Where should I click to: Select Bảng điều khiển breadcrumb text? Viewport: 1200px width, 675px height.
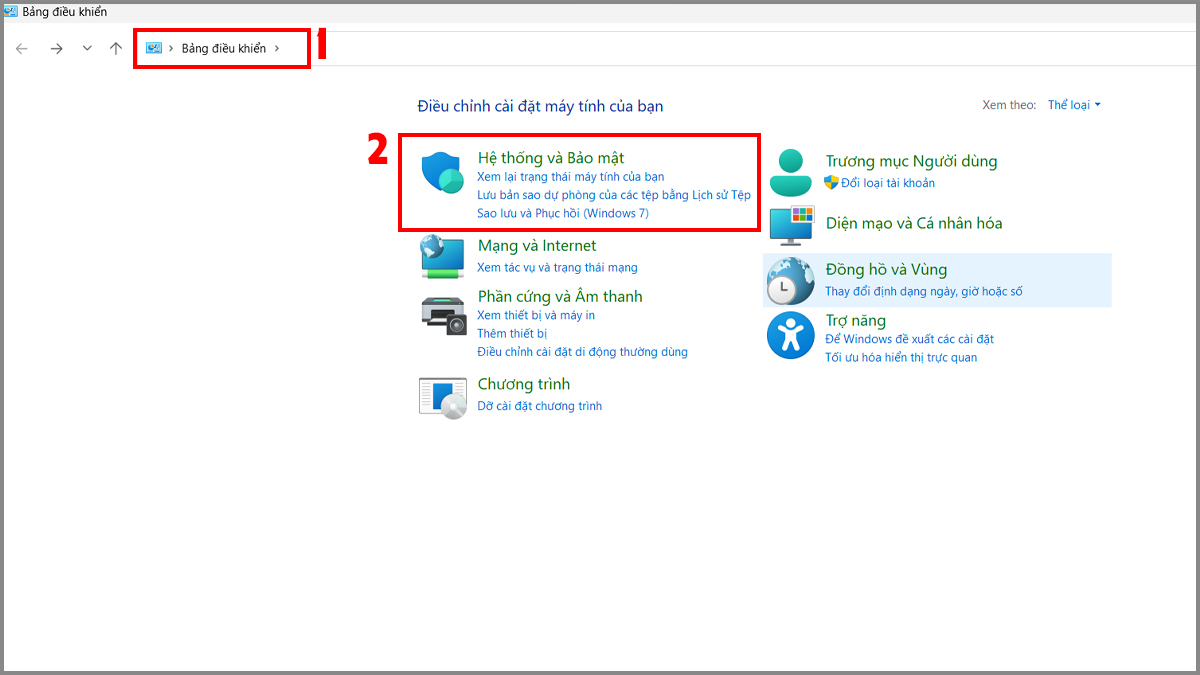coord(224,48)
